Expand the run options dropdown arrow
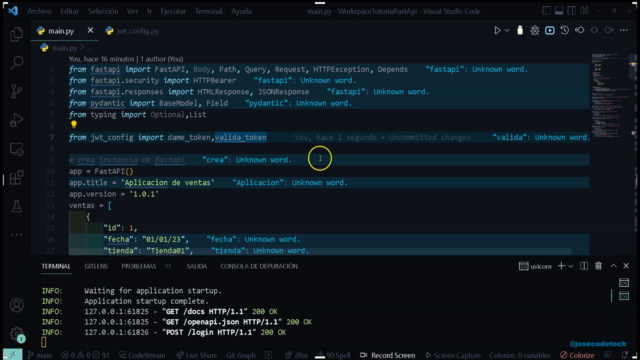Viewport: 640px width, 360px height. pyautogui.click(x=507, y=31)
